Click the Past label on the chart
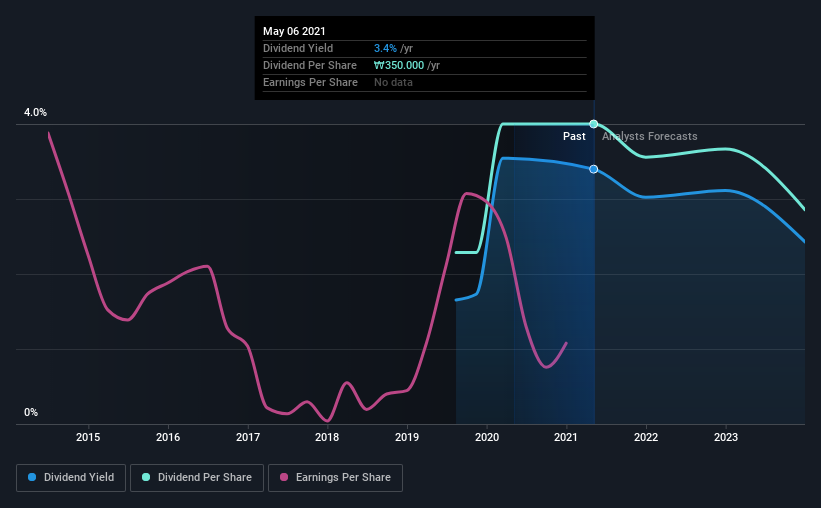Viewport: 821px width, 508px height. [574, 136]
